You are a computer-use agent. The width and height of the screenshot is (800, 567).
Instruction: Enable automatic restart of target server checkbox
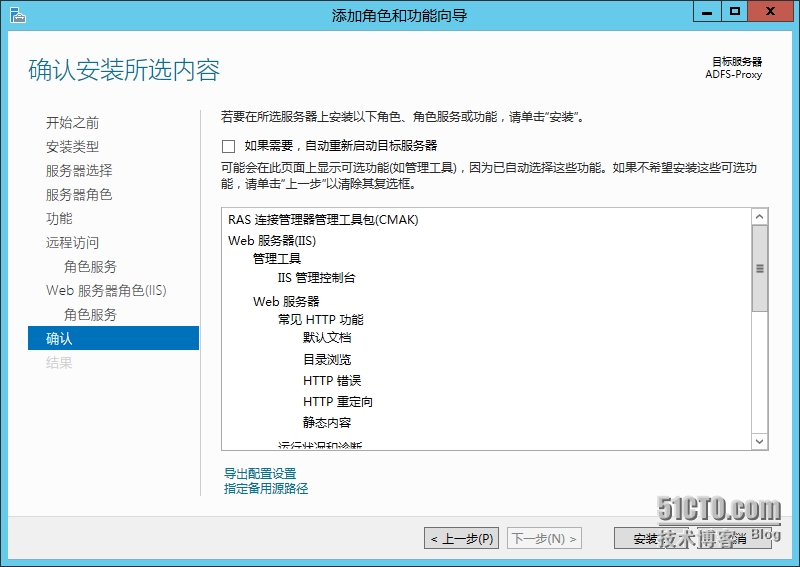(229, 146)
